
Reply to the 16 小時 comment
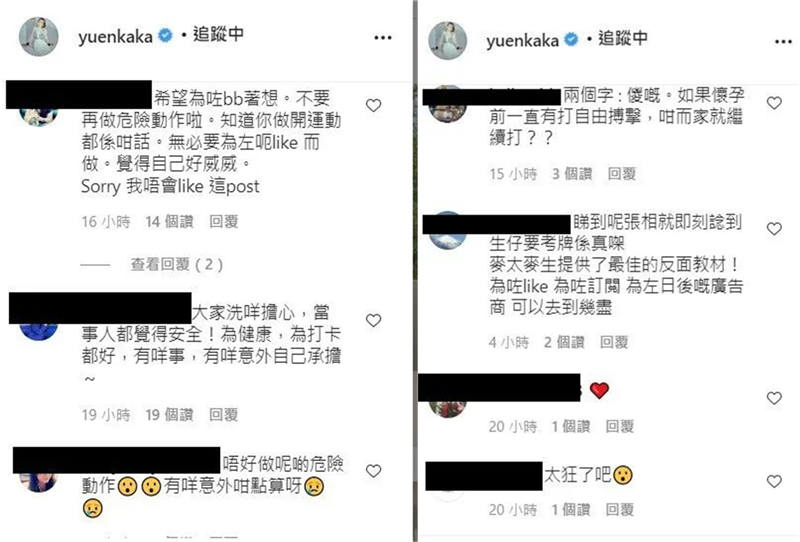[x=223, y=221]
